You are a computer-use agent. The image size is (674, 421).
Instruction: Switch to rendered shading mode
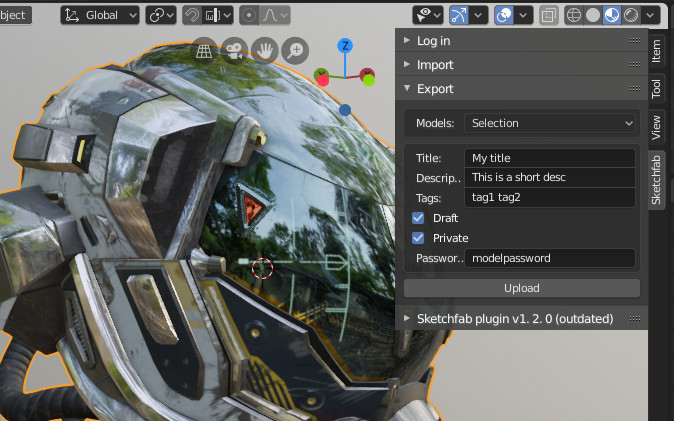tap(631, 15)
